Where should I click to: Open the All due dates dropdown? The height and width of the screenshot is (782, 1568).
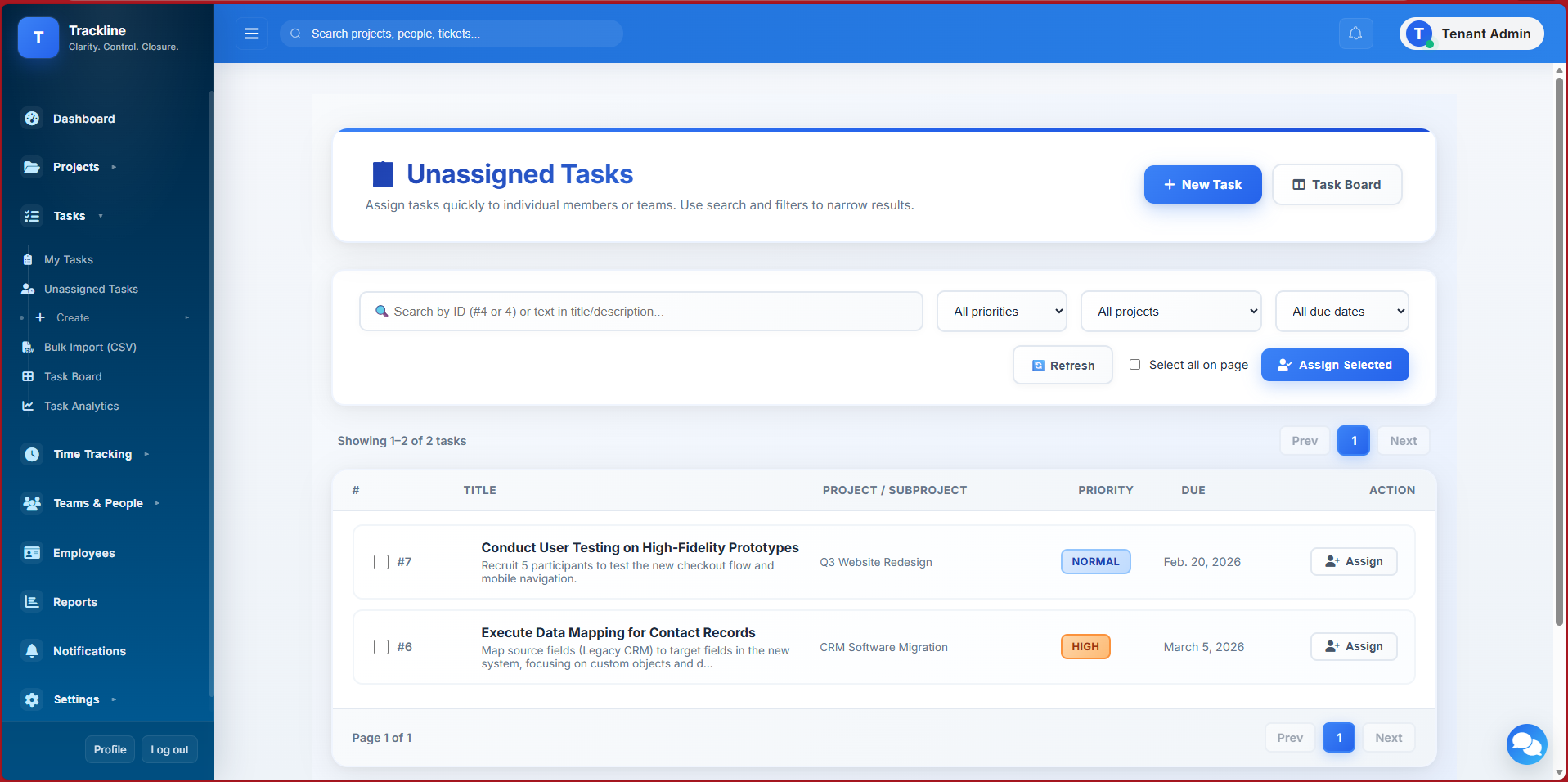(1341, 312)
